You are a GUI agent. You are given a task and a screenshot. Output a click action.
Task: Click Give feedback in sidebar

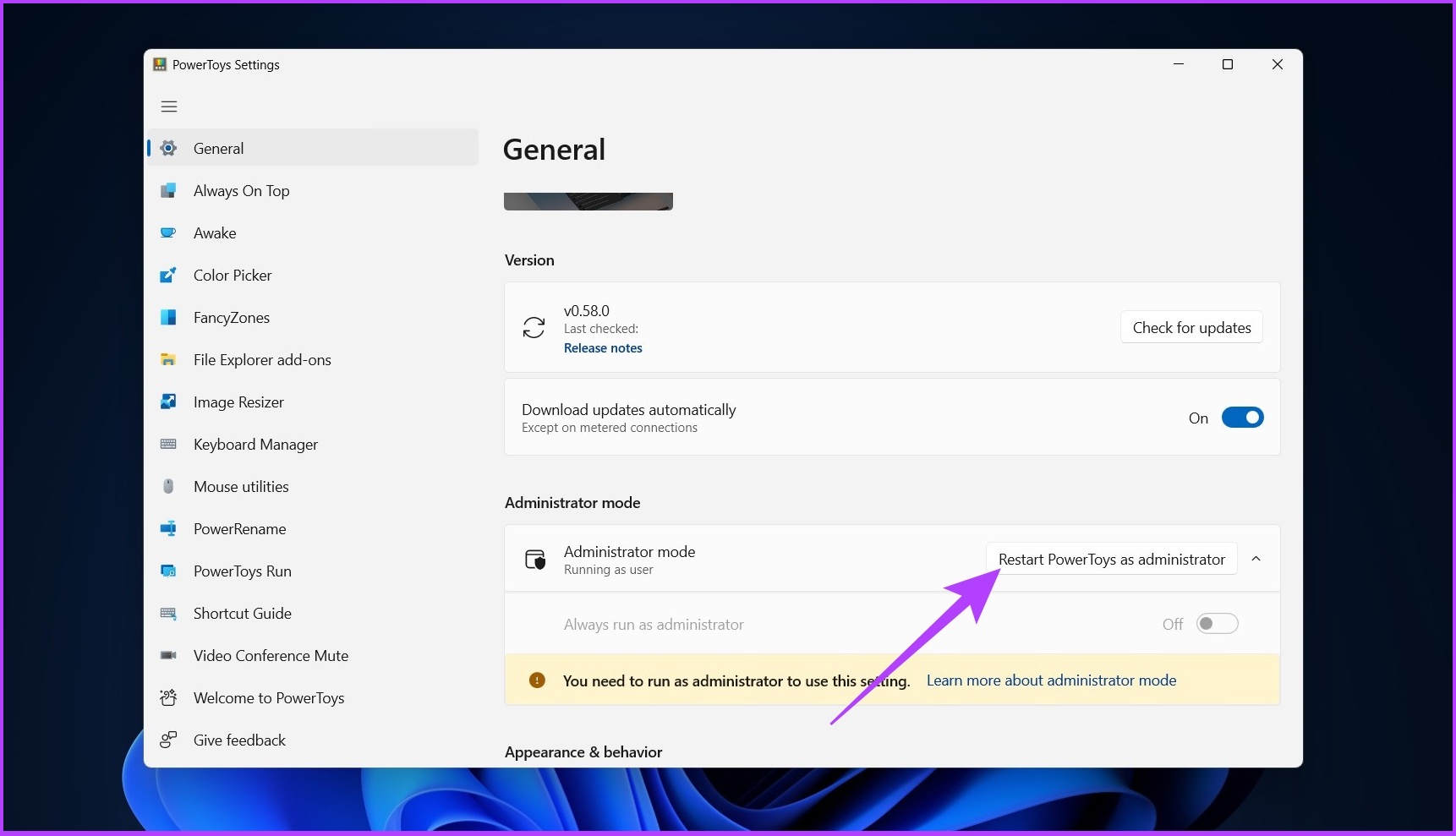coord(313,740)
